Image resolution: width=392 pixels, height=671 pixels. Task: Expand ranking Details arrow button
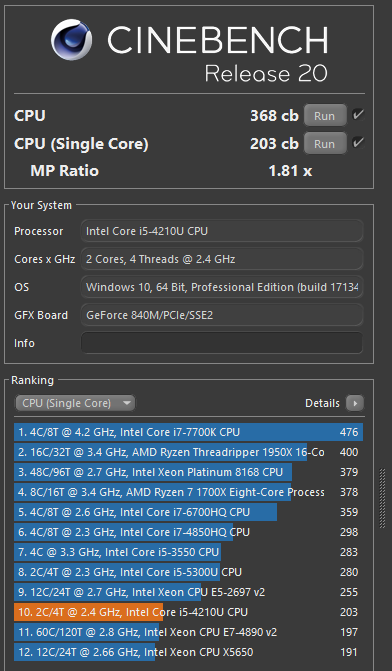pos(355,403)
